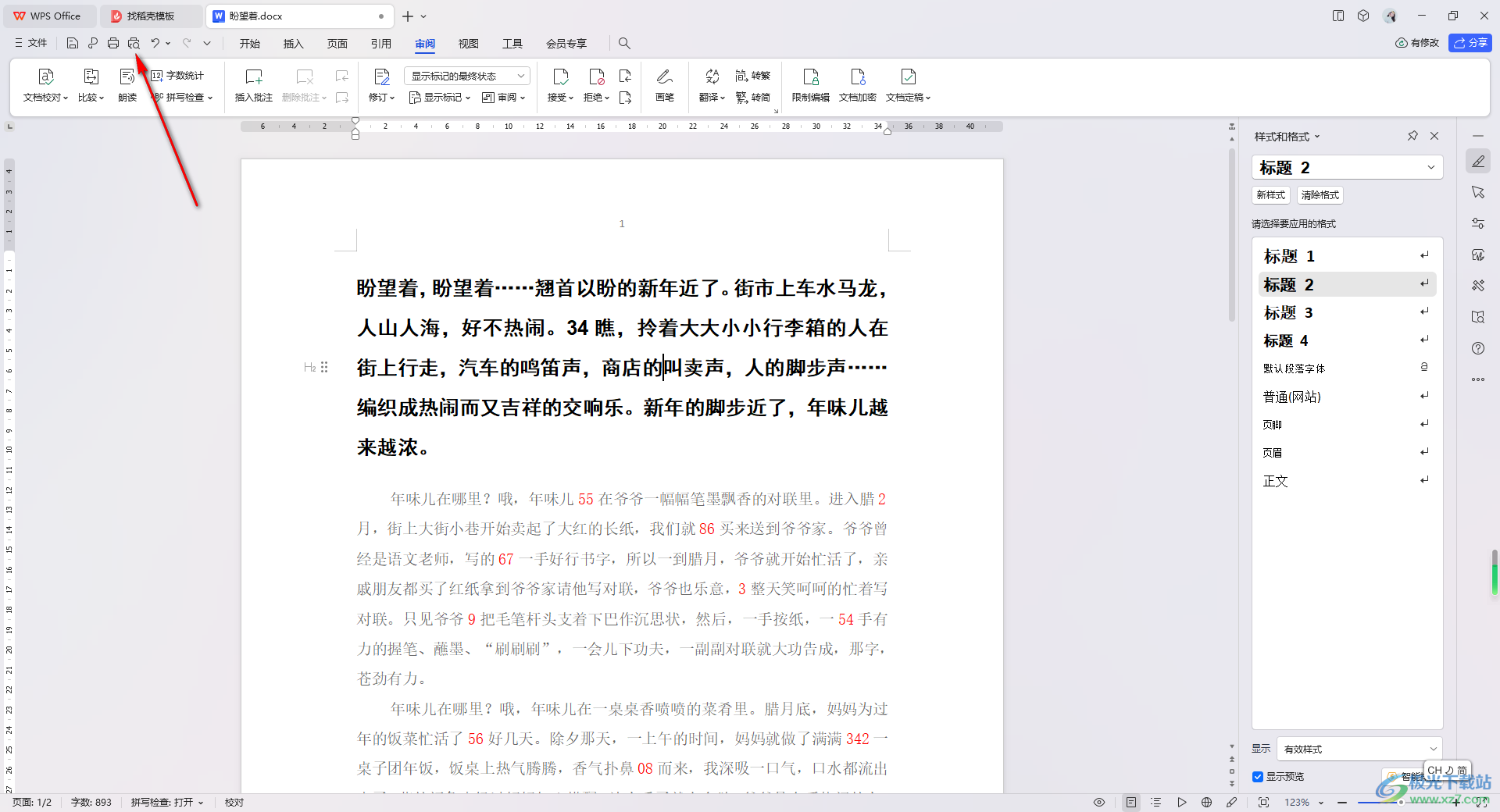Click the selection arrow icon in right sidebar

tap(1478, 192)
